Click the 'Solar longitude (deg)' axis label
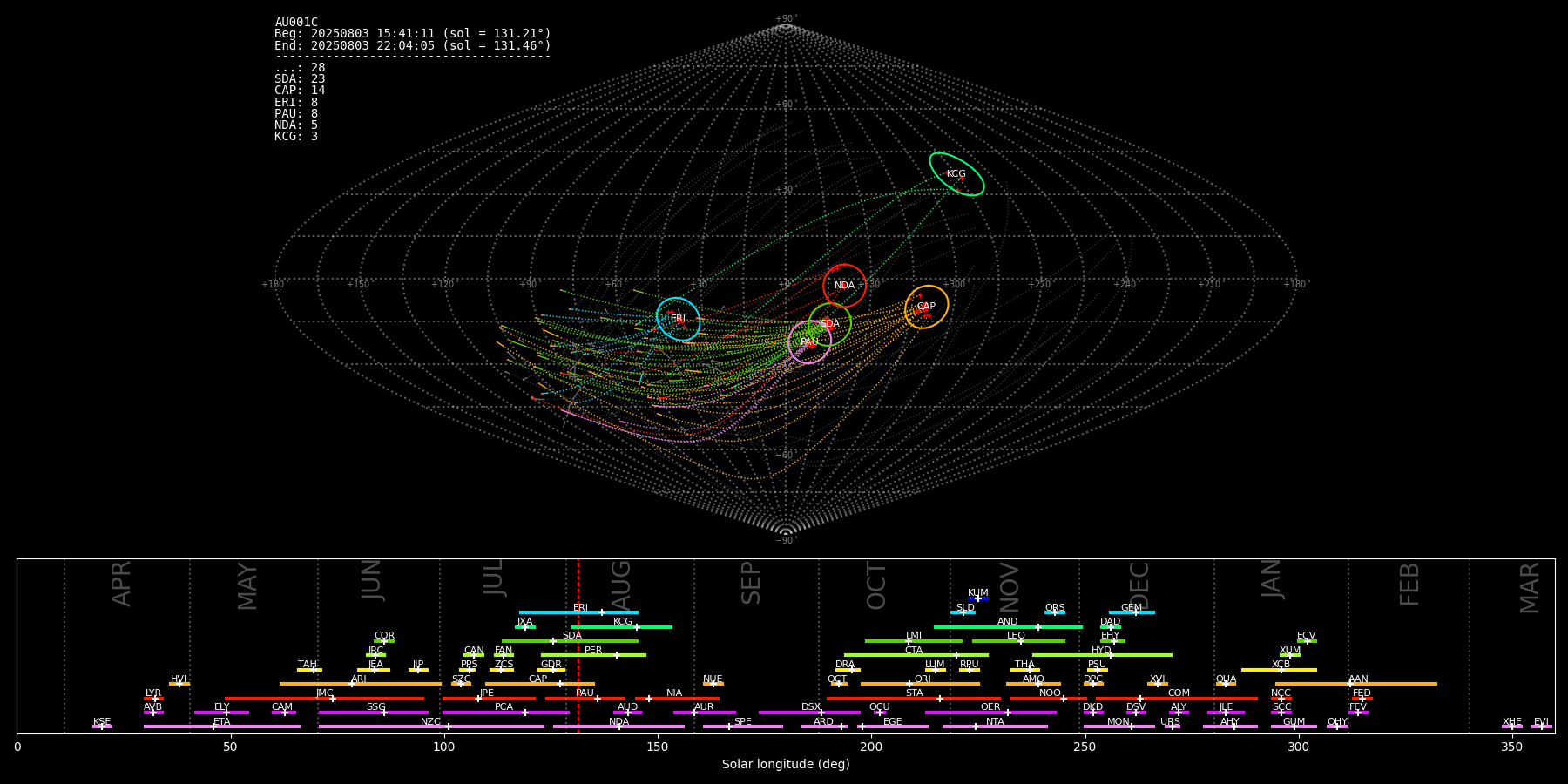 (x=786, y=765)
